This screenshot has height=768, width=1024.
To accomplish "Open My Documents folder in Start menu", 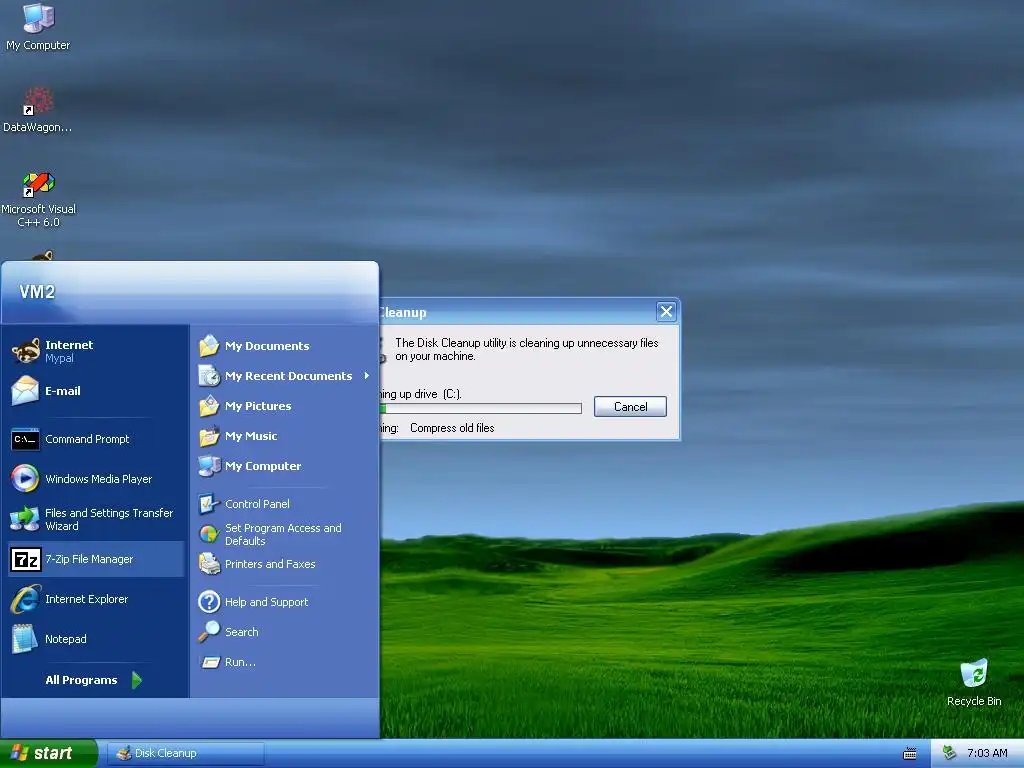I will (x=285, y=345).
